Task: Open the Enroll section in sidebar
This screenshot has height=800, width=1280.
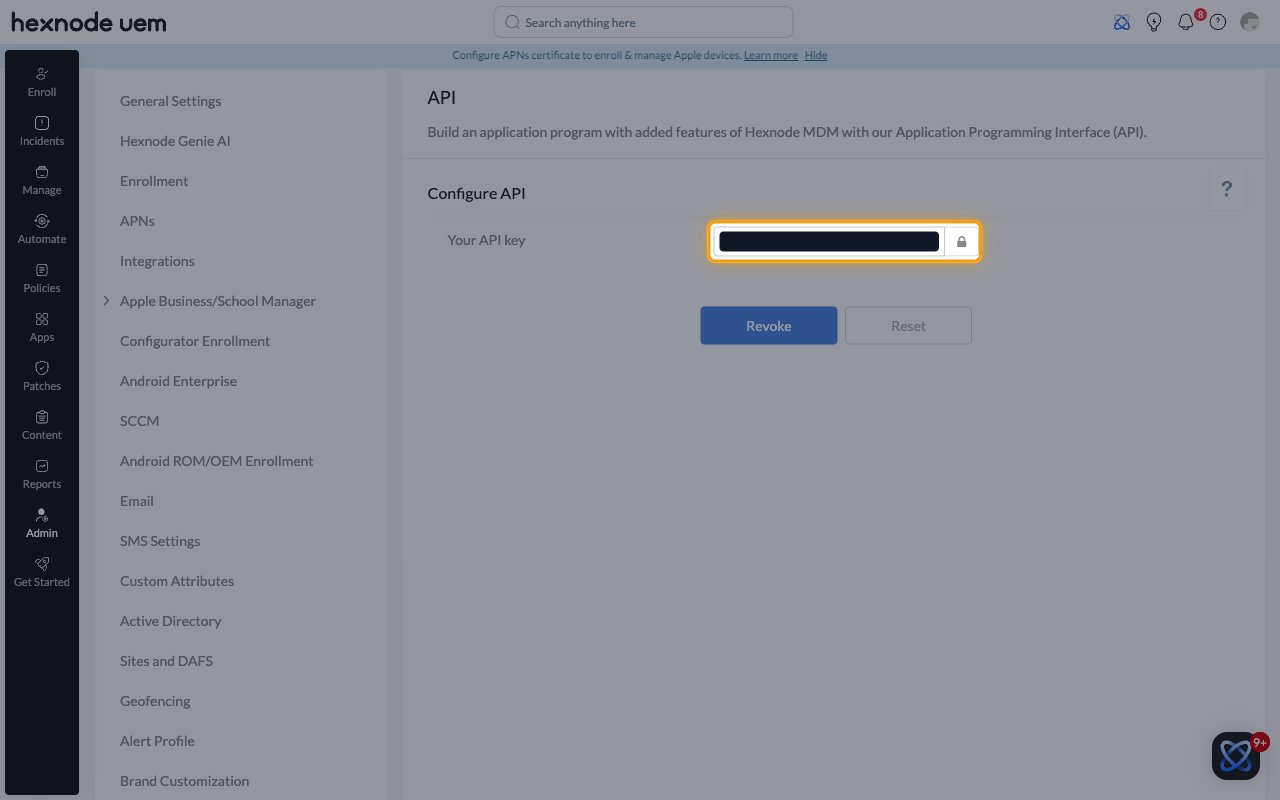Action: tap(42, 82)
